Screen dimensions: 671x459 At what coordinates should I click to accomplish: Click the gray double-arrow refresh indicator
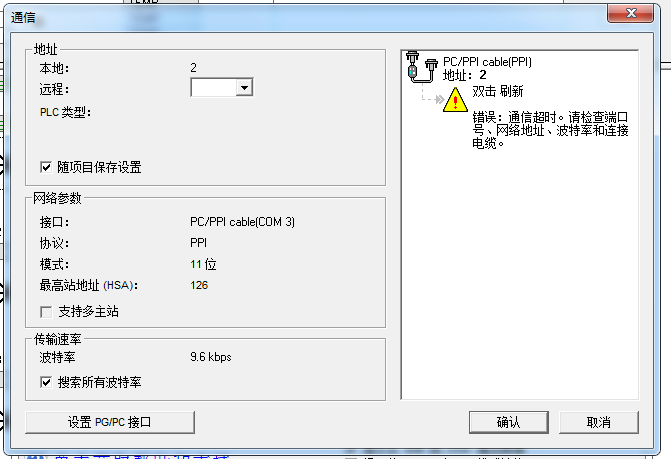click(x=439, y=100)
